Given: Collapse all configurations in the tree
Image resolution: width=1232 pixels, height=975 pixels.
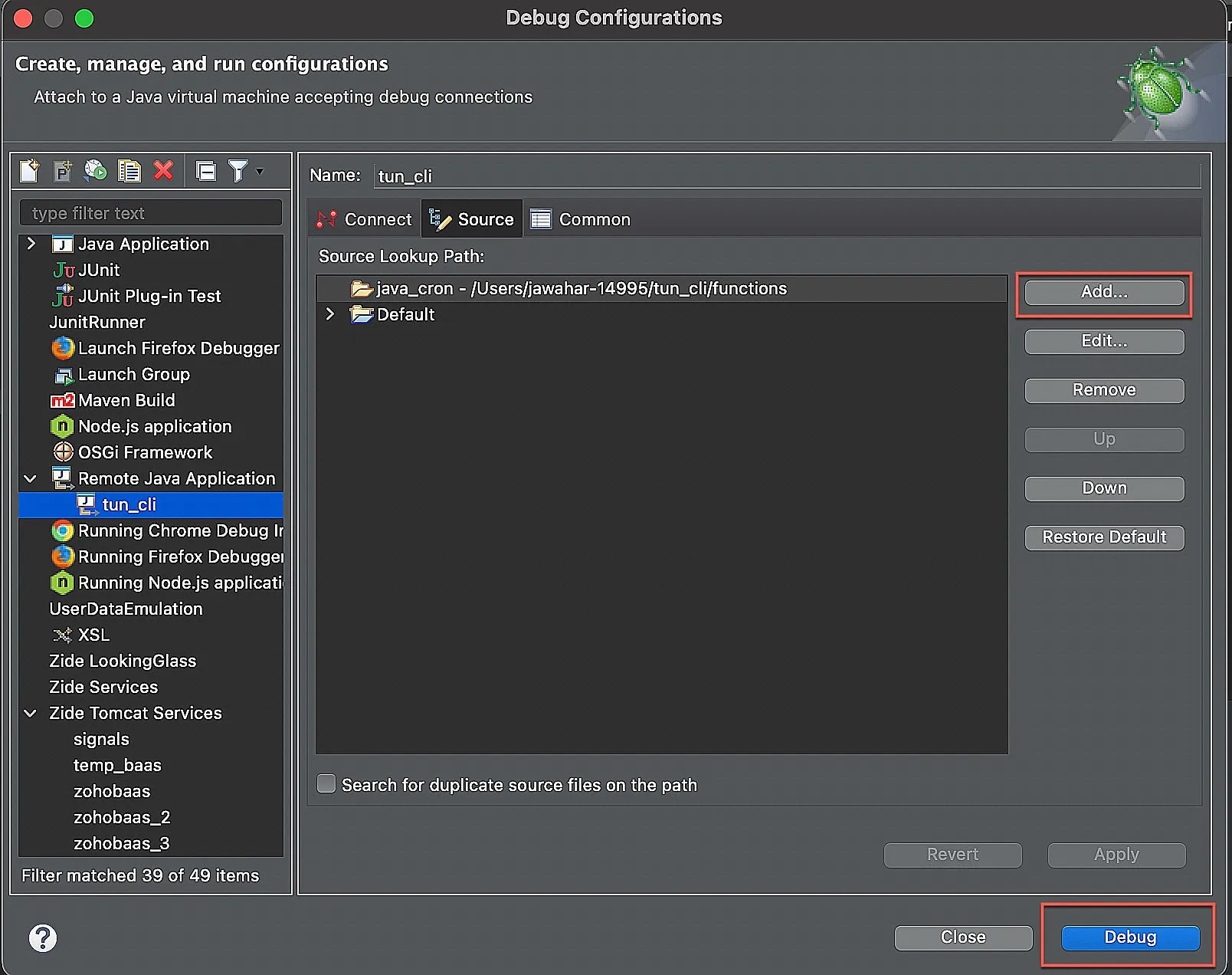Looking at the screenshot, I should coord(206,170).
